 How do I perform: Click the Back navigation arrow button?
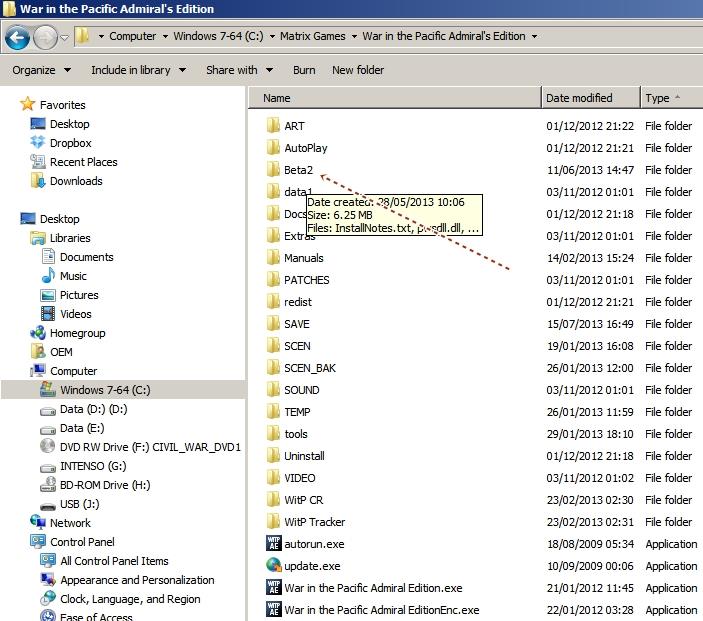tap(17, 38)
